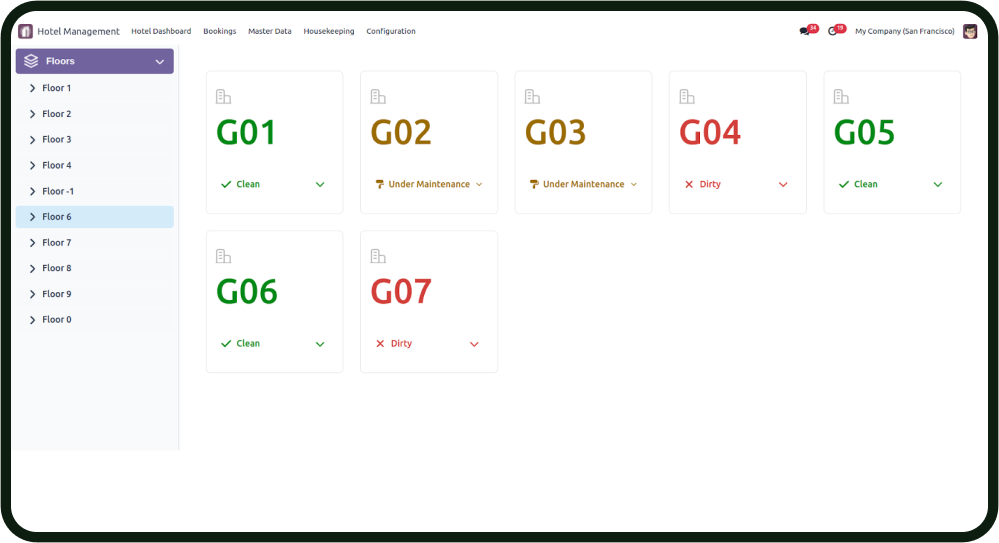Click the paint roller icon on G02
Viewport: 999px width, 543px height.
pos(380,184)
